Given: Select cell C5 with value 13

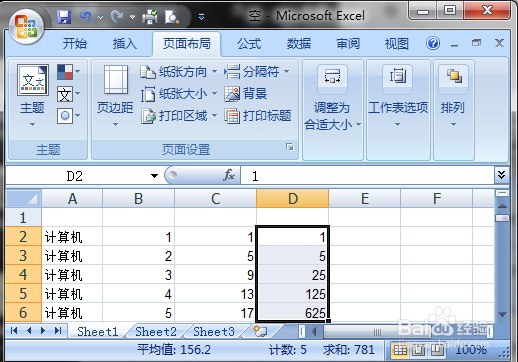Looking at the screenshot, I should tap(215, 294).
